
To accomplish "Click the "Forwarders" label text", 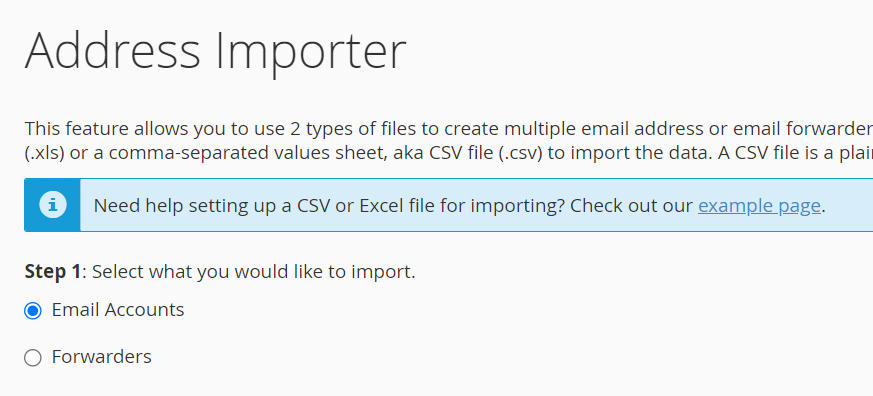I will click(x=101, y=356).
